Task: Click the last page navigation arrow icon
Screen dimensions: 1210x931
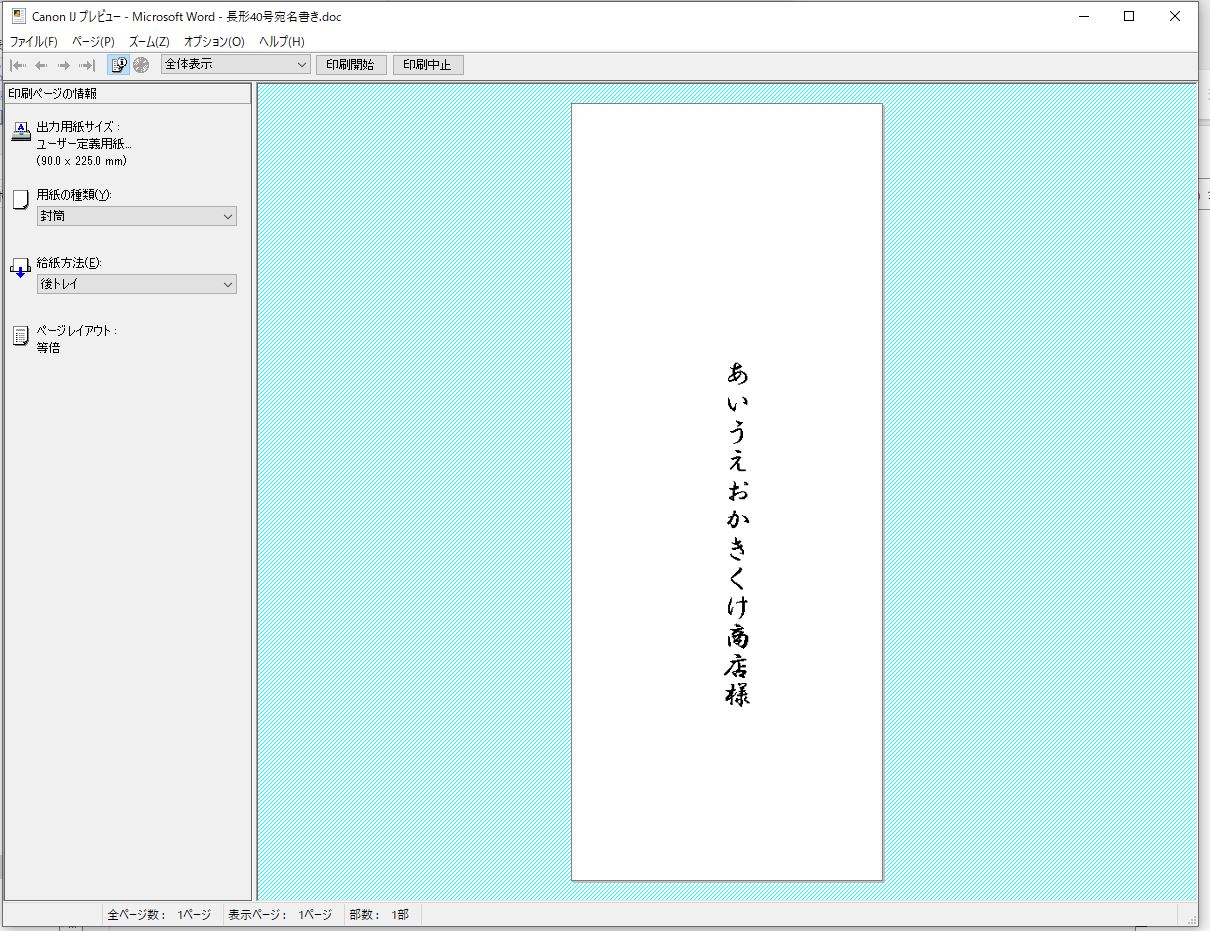Action: (x=87, y=65)
